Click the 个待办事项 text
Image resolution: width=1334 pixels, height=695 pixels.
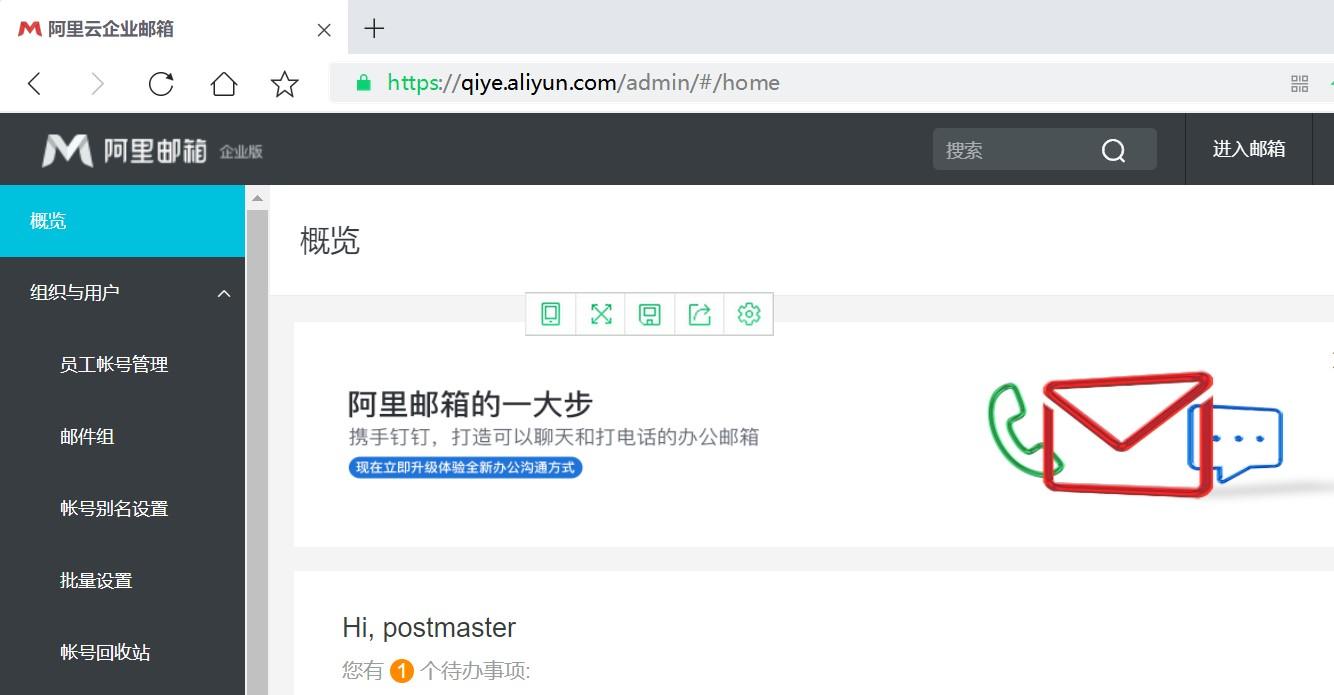click(x=475, y=671)
